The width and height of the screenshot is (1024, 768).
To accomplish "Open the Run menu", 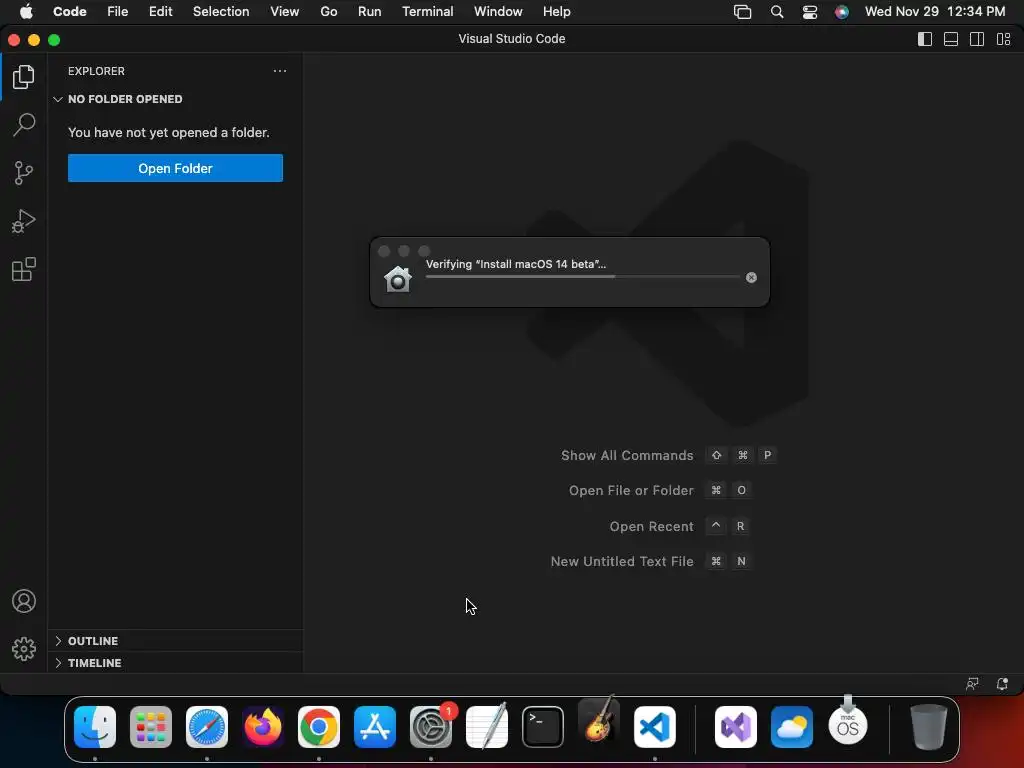I will point(370,12).
